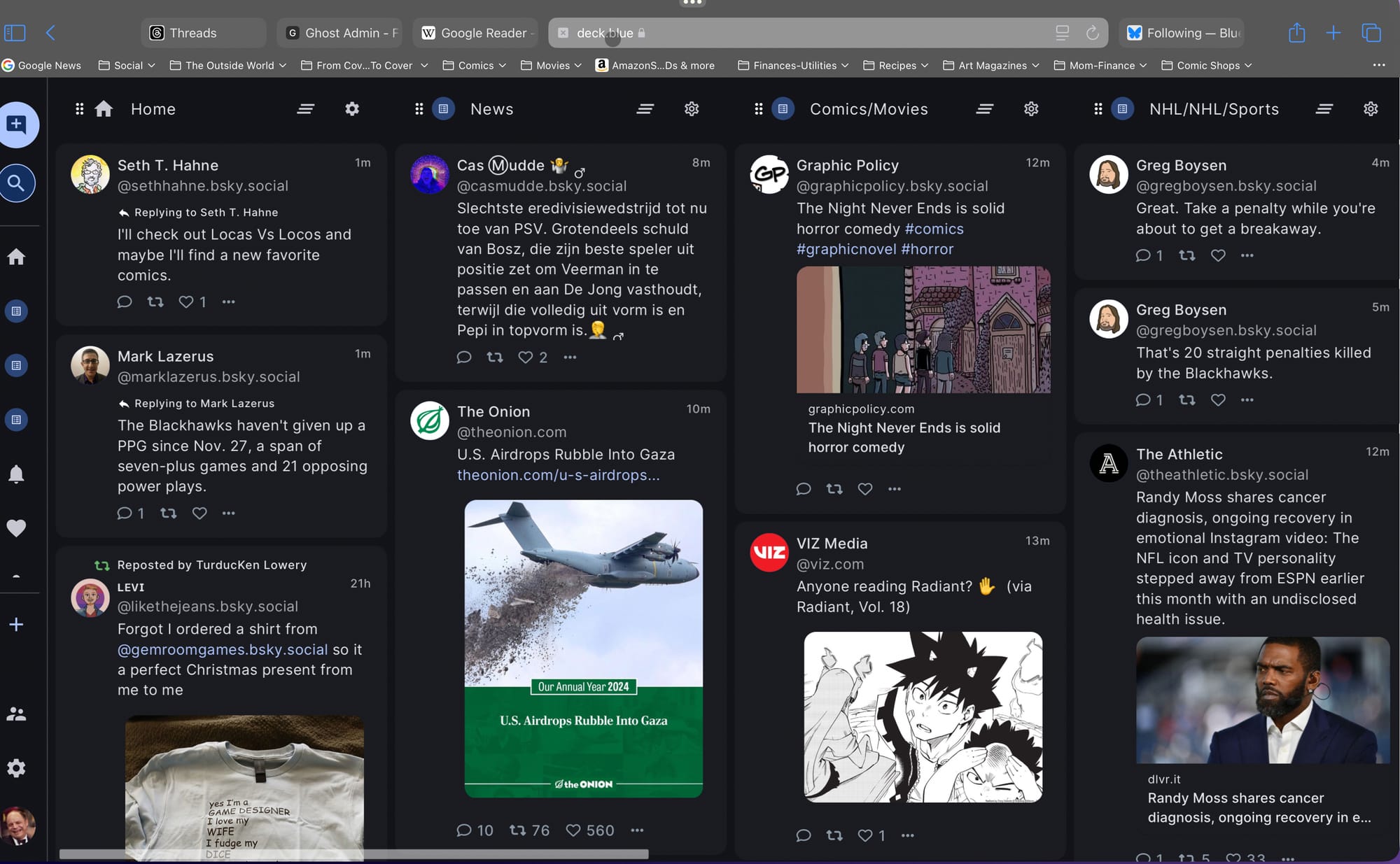The image size is (1400, 864).
Task: Switch to the Google Reader browser tab
Action: pos(475,33)
